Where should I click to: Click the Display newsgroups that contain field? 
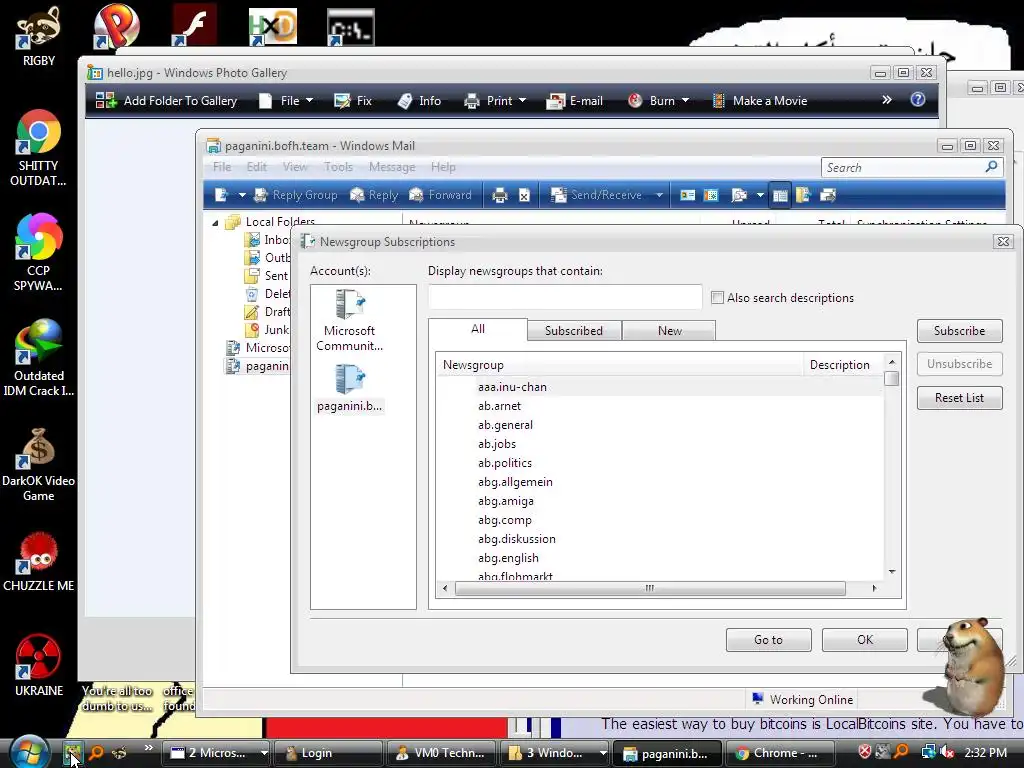click(x=565, y=297)
